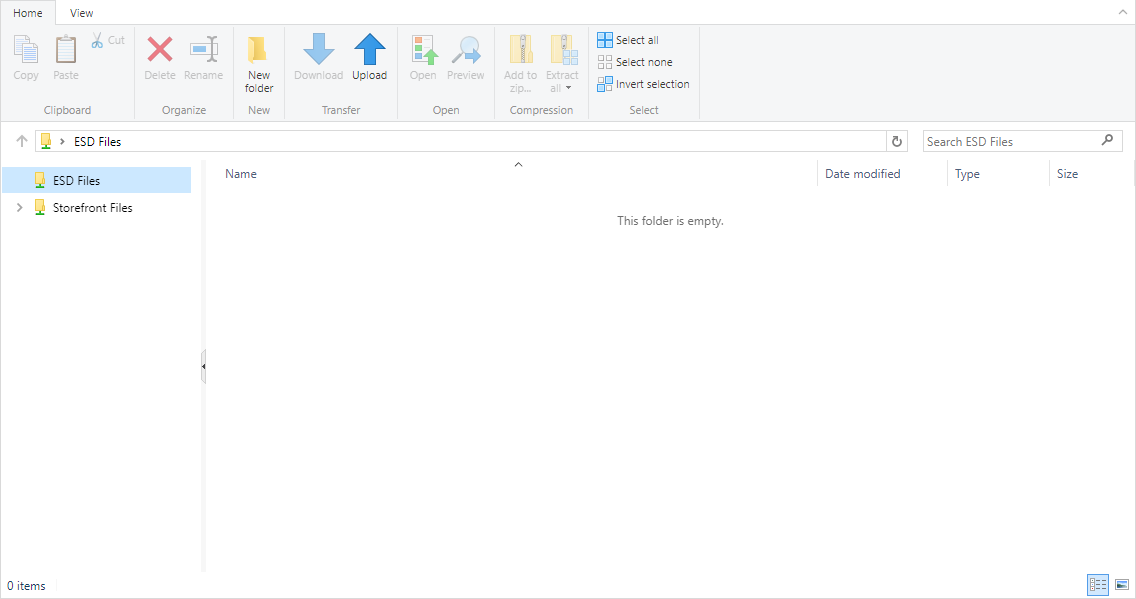This screenshot has height=599, width=1136.
Task: Expand the Storefront Files tree node
Action: [19, 208]
